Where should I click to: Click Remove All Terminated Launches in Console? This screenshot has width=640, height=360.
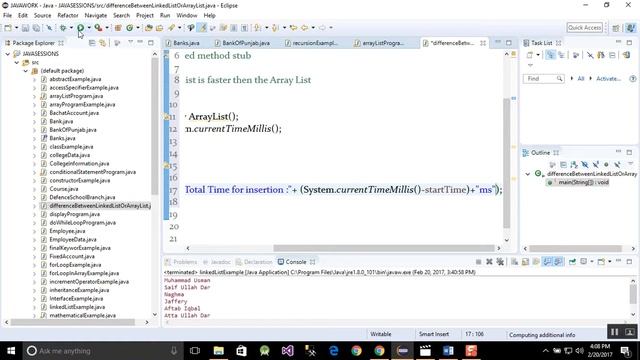500,262
